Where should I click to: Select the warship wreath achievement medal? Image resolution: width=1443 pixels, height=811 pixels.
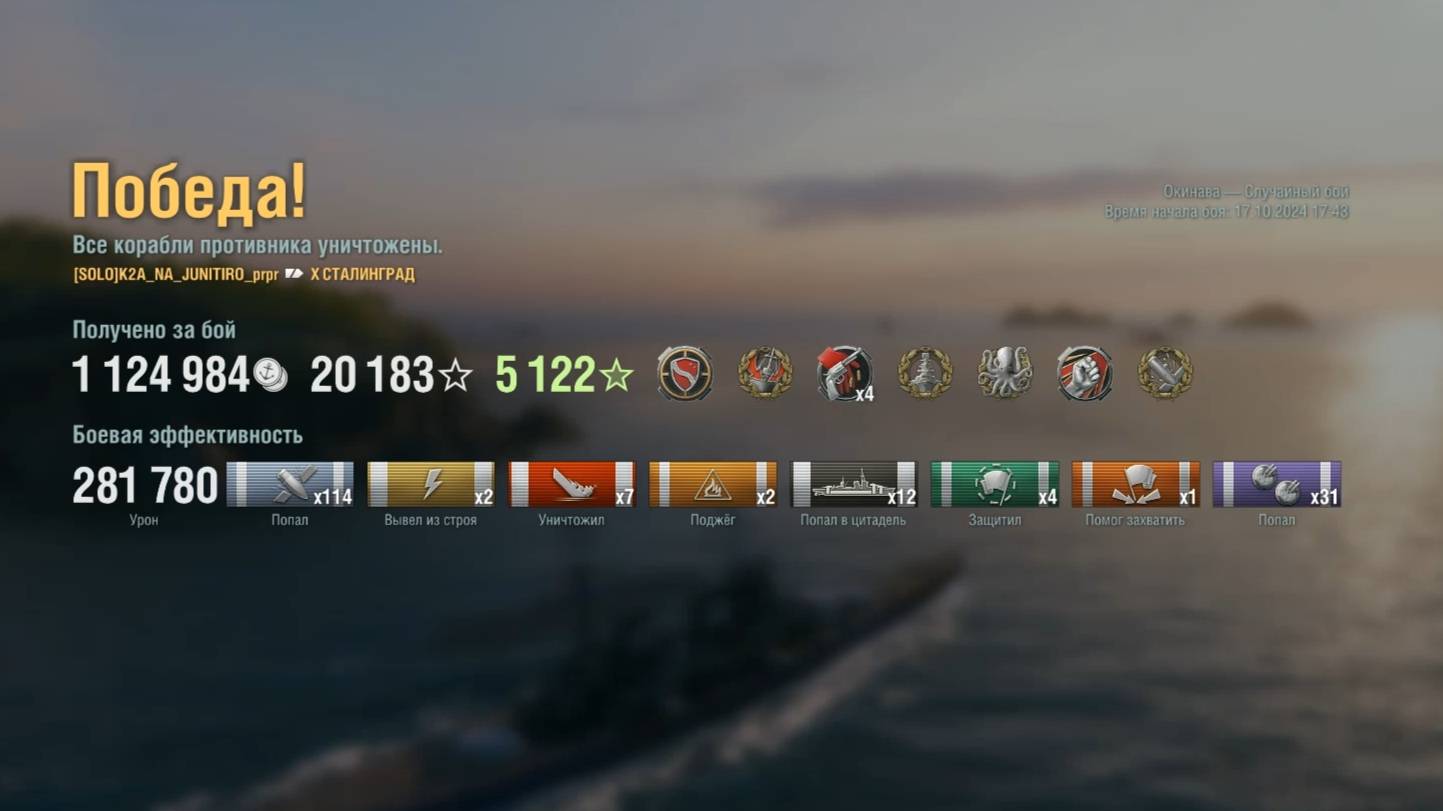click(925, 374)
